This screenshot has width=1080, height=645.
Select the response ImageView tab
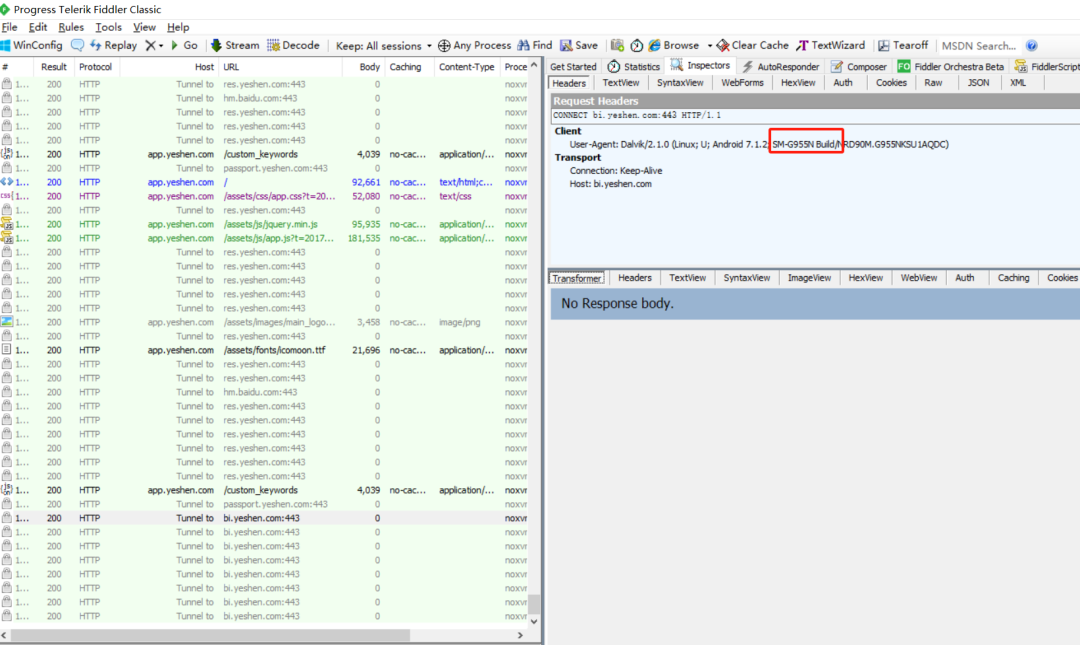point(809,278)
